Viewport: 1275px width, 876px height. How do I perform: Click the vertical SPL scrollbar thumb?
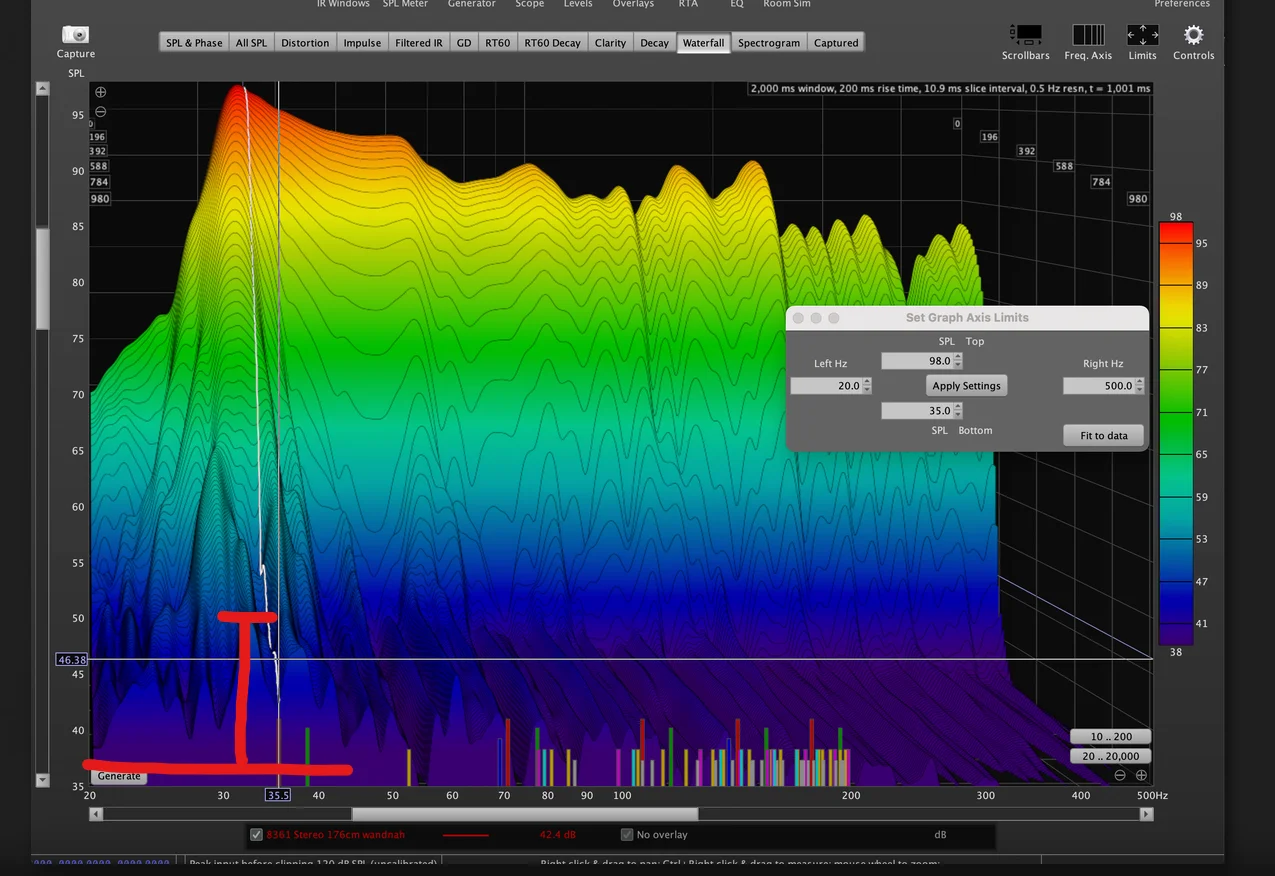(x=42, y=278)
